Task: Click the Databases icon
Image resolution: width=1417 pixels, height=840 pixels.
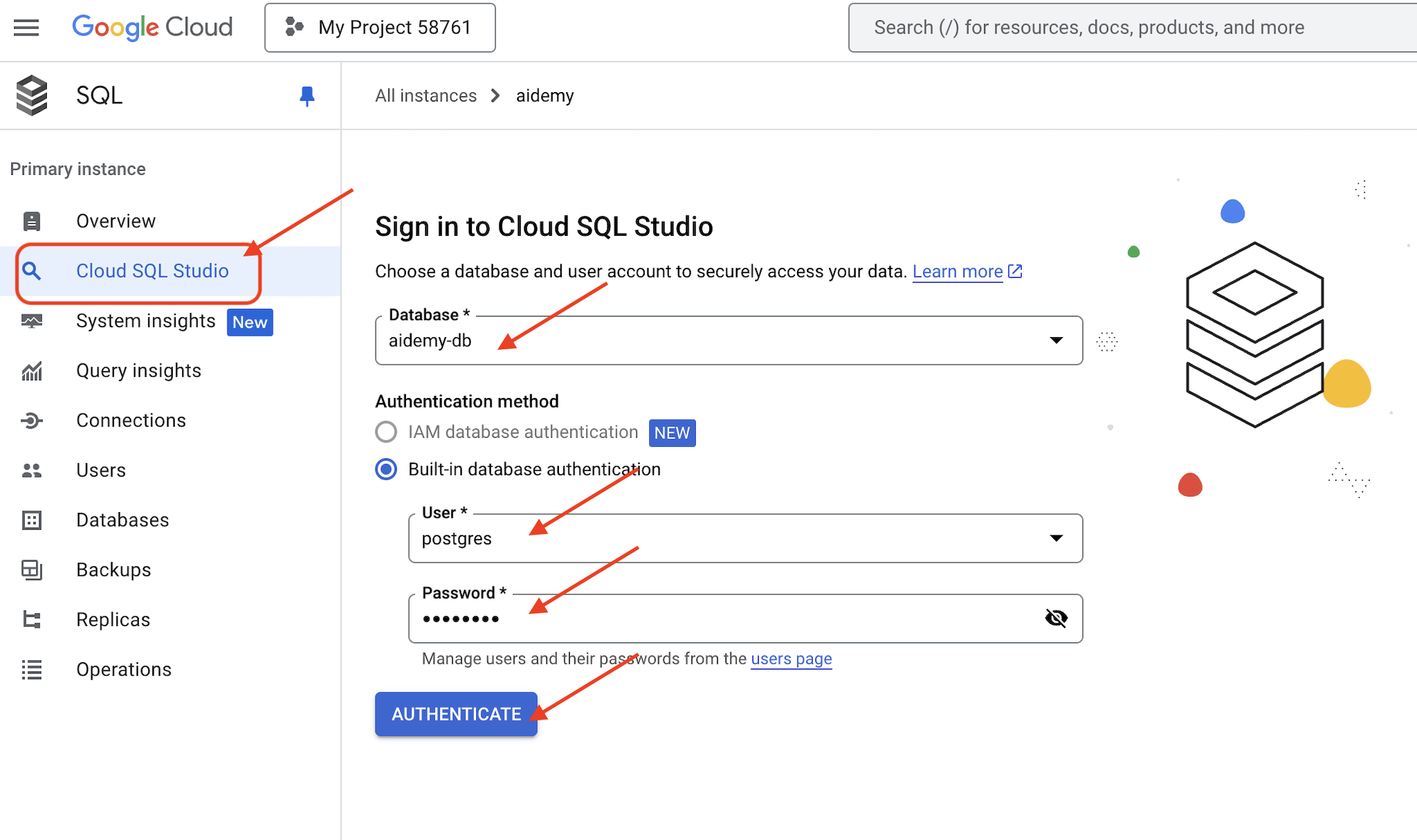Action: 33,519
